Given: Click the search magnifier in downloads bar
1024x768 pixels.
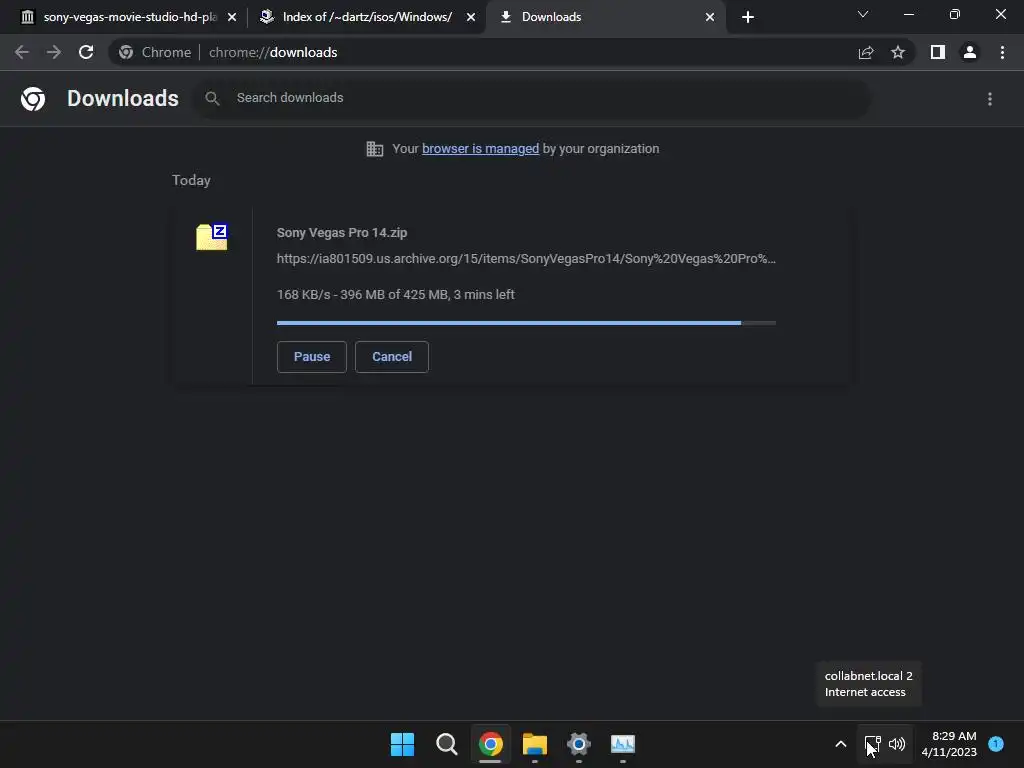Looking at the screenshot, I should 212,98.
